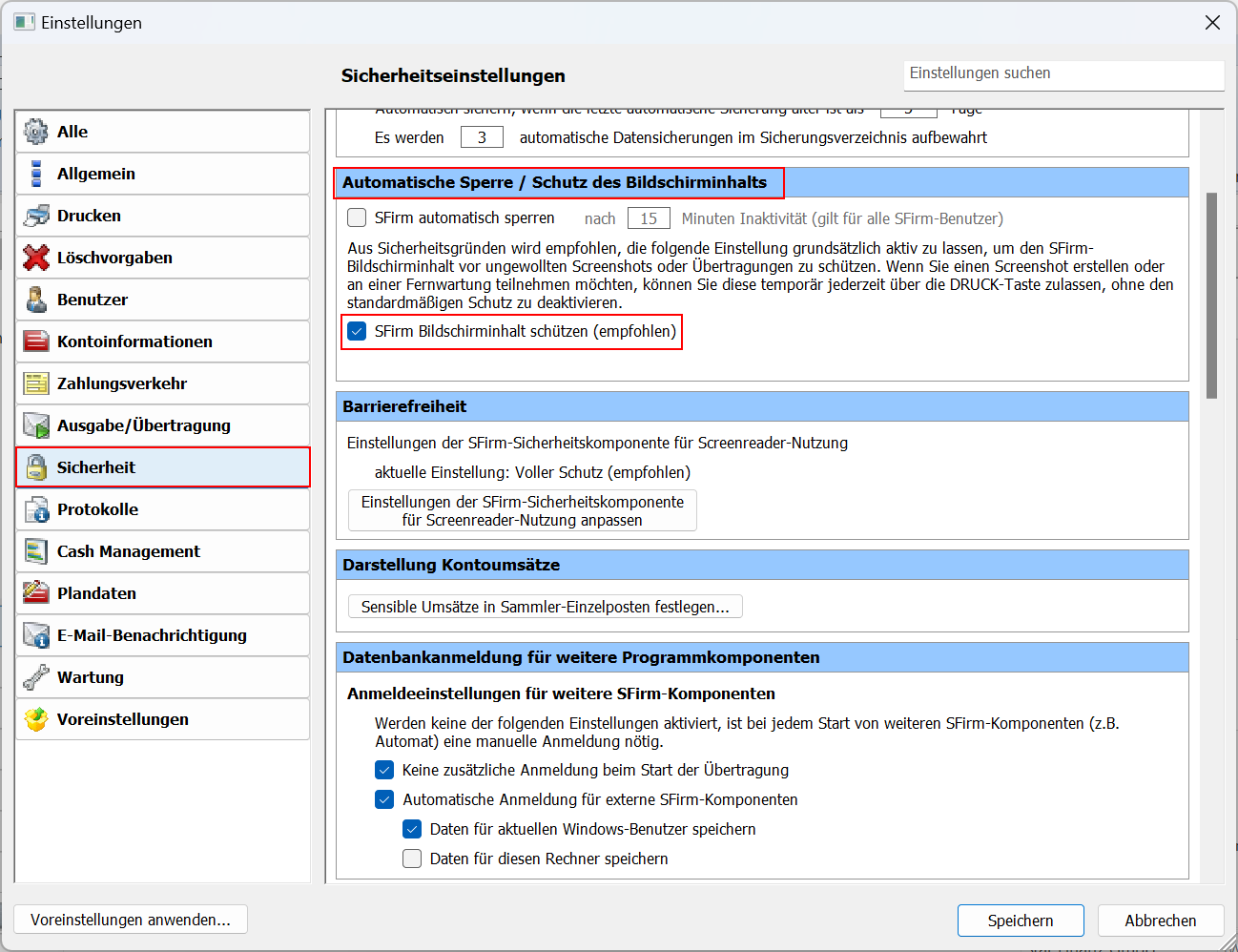Select Kontoinformationen category
The width and height of the screenshot is (1238, 952).
coord(163,341)
